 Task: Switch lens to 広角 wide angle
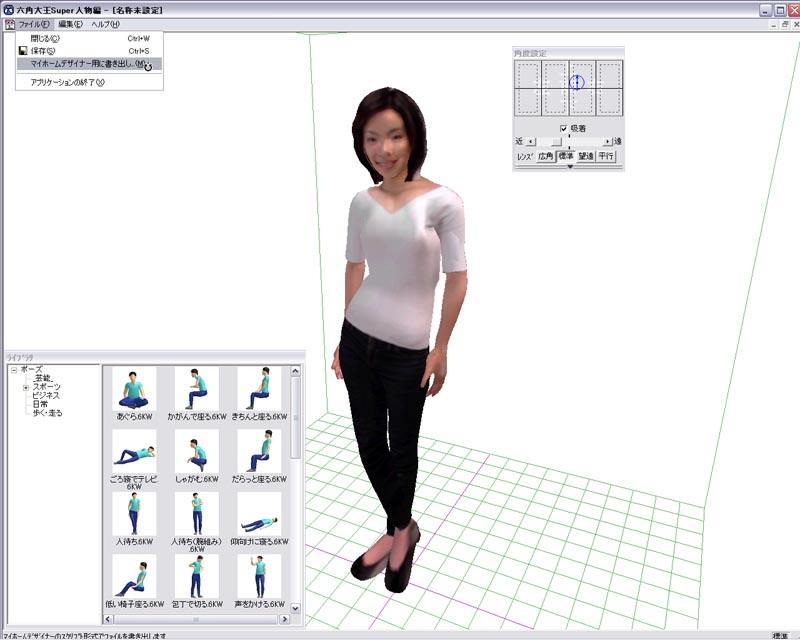pyautogui.click(x=545, y=157)
